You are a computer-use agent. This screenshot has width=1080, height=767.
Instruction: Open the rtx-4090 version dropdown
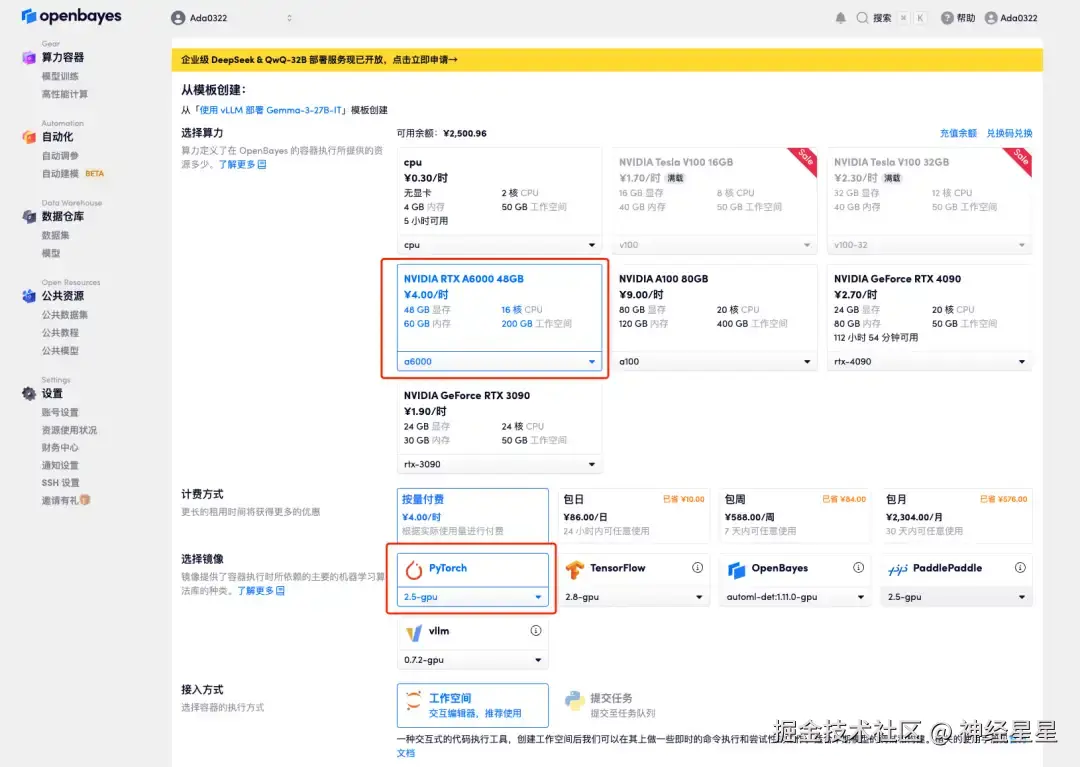pos(929,361)
